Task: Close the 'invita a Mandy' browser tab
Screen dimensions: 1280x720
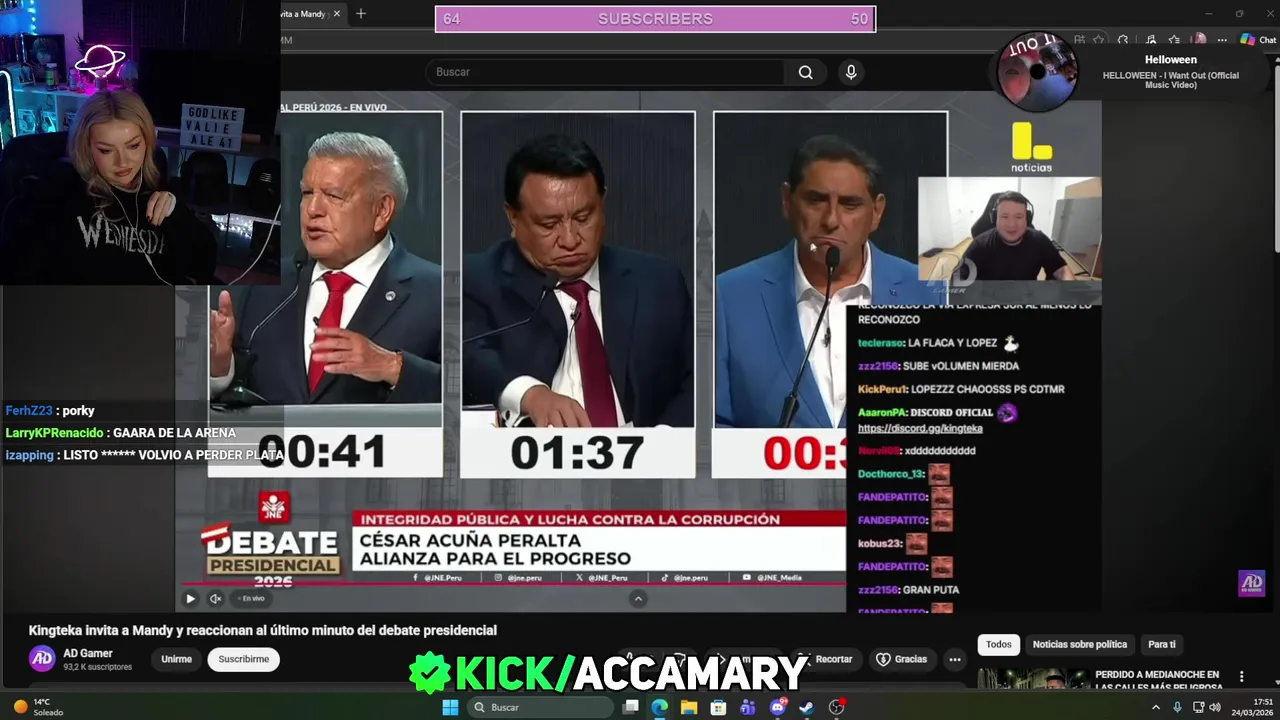Action: tap(337, 14)
